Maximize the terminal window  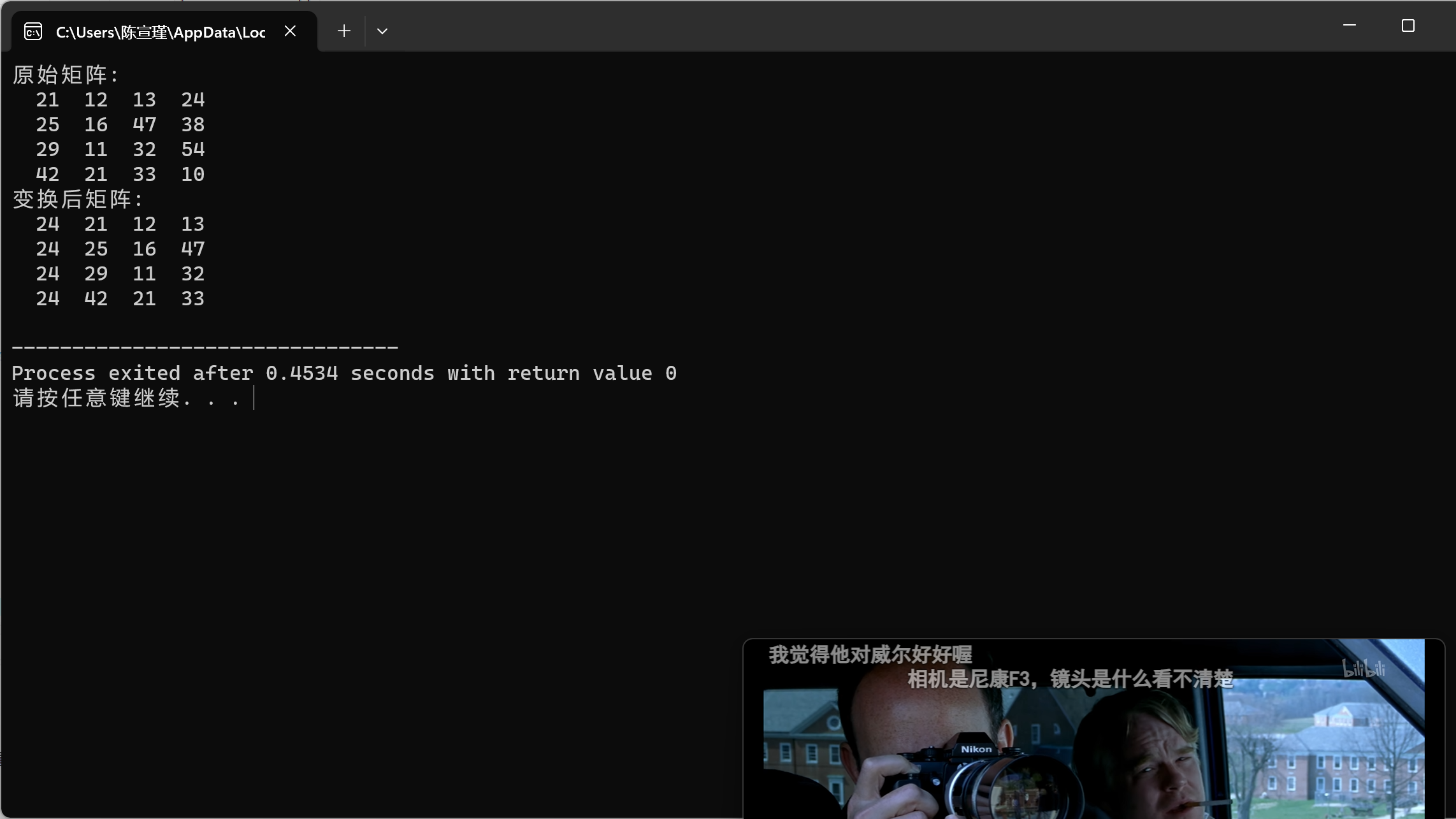(1408, 25)
